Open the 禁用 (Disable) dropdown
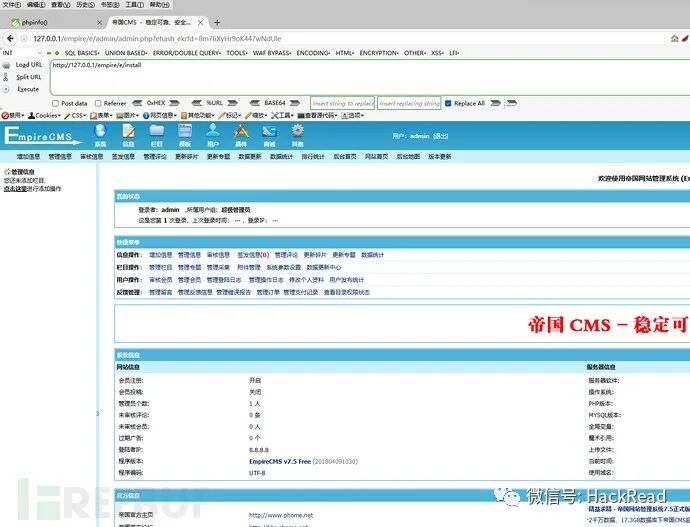Viewport: 690px width, 527px height. coord(13,115)
